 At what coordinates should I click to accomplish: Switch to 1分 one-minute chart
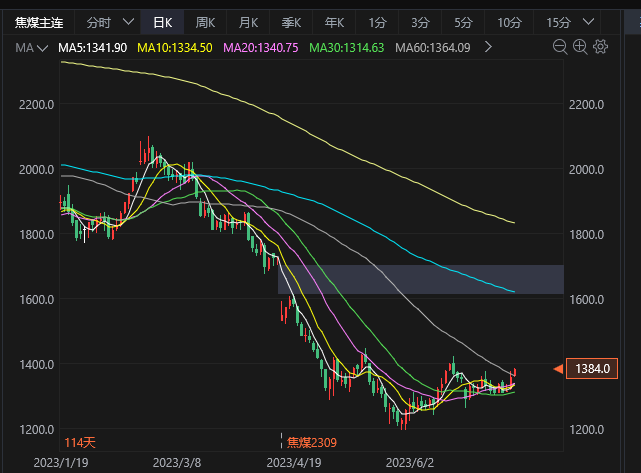click(x=377, y=22)
